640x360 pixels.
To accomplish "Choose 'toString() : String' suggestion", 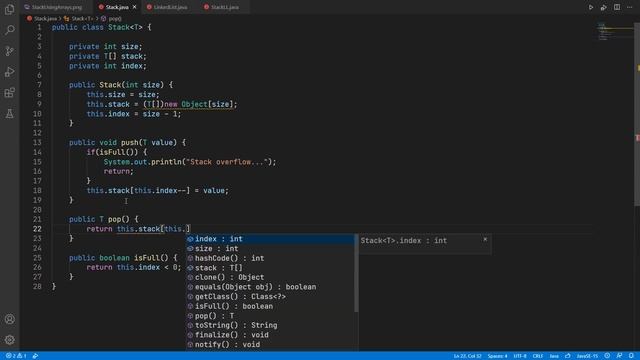I will (x=271, y=325).
